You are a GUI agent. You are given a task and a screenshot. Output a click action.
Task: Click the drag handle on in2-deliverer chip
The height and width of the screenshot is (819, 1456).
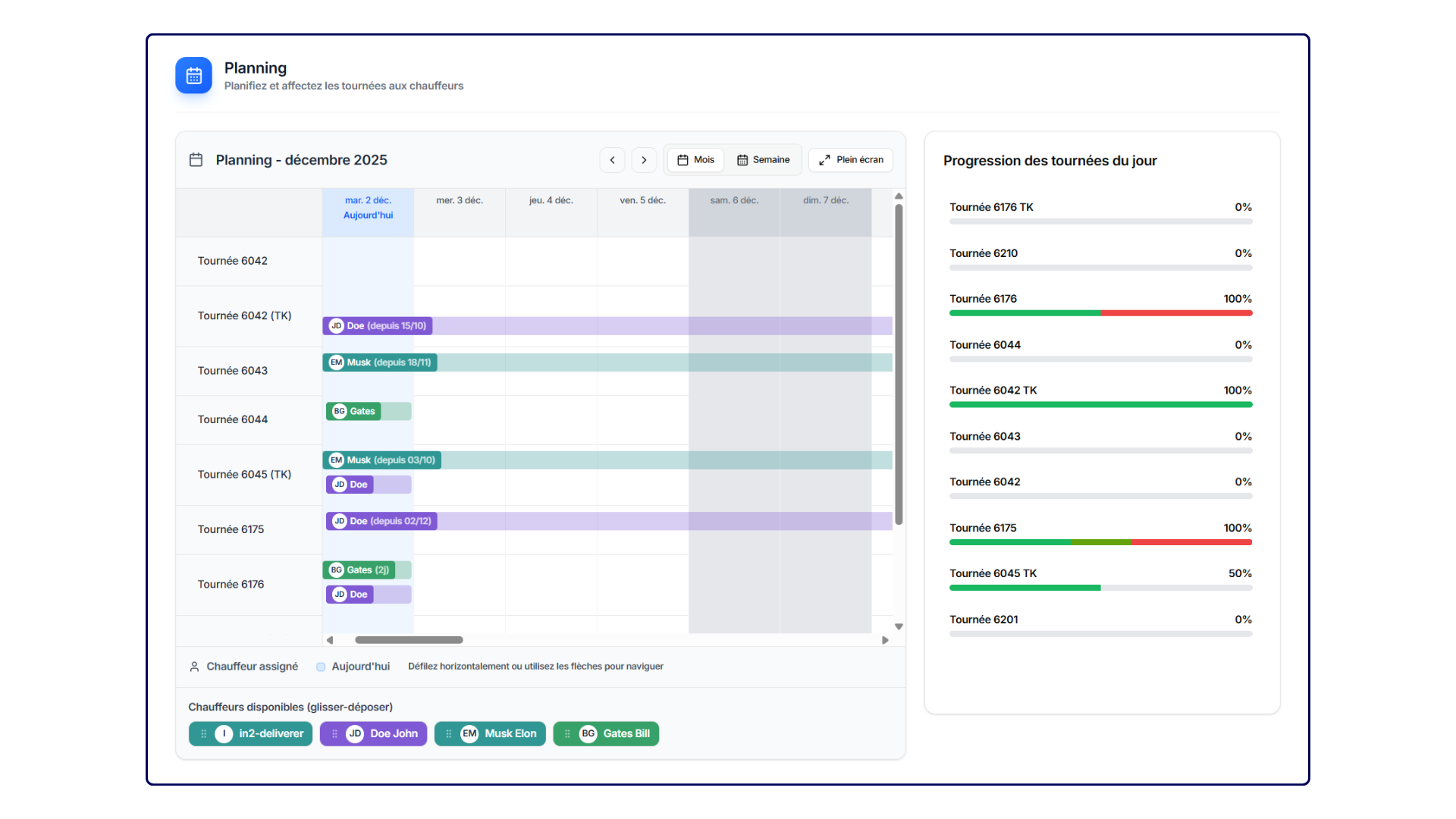point(203,734)
